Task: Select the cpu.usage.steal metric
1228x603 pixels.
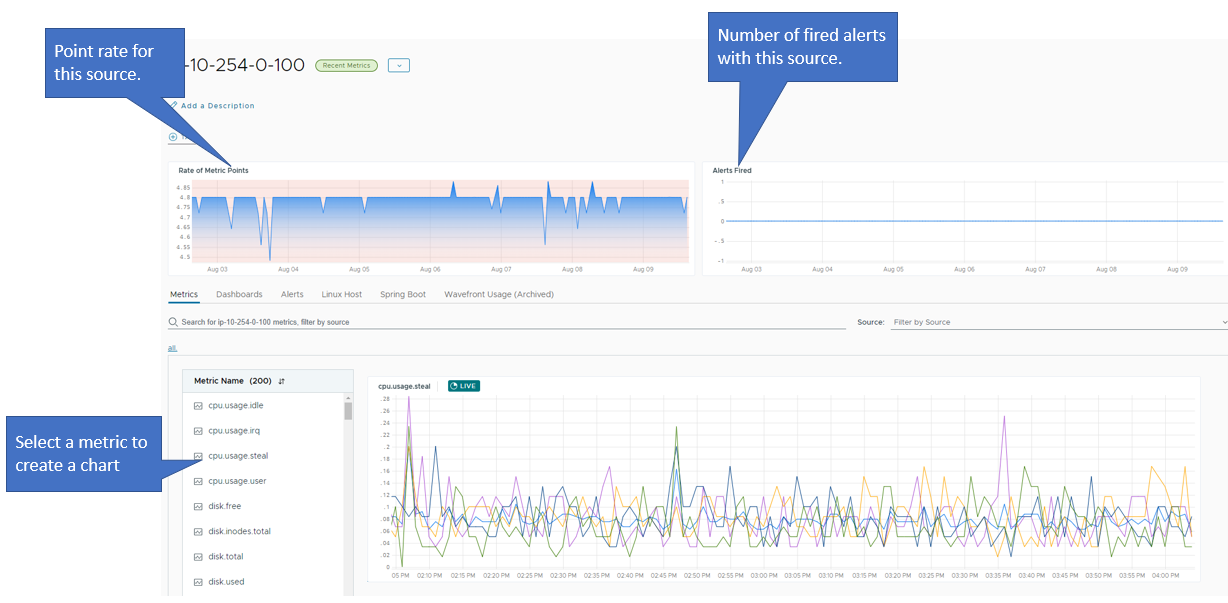Action: (238, 456)
